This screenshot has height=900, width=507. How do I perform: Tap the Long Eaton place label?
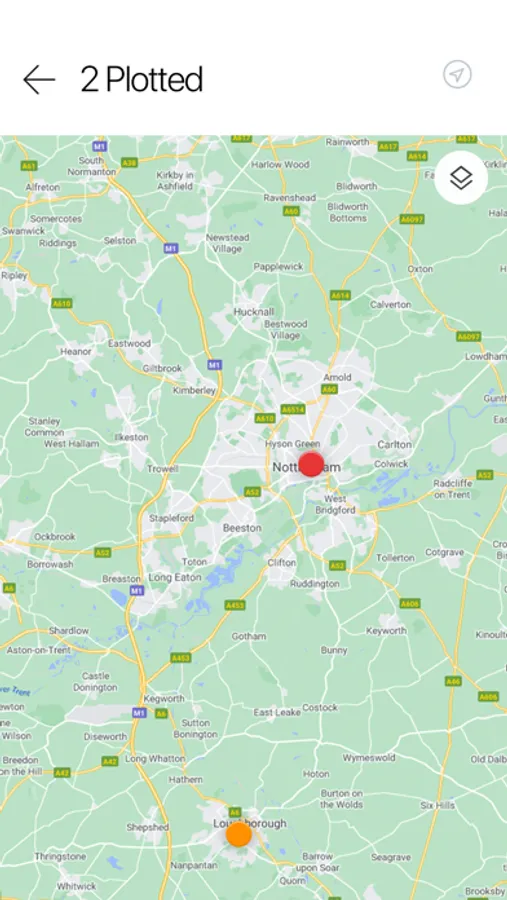click(x=175, y=577)
